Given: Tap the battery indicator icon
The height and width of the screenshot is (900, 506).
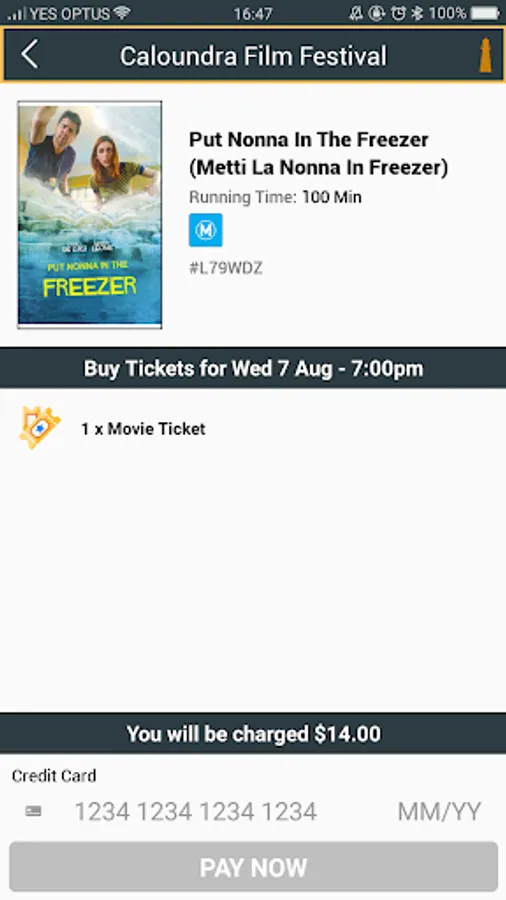Looking at the screenshot, I should (485, 13).
